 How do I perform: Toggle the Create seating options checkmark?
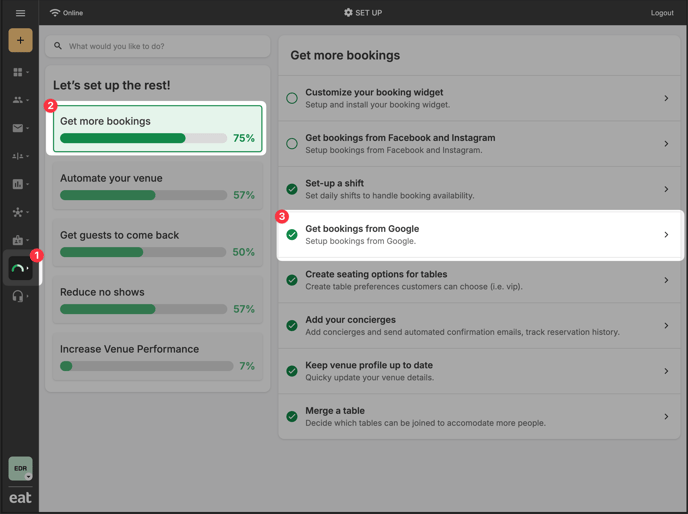[292, 280]
